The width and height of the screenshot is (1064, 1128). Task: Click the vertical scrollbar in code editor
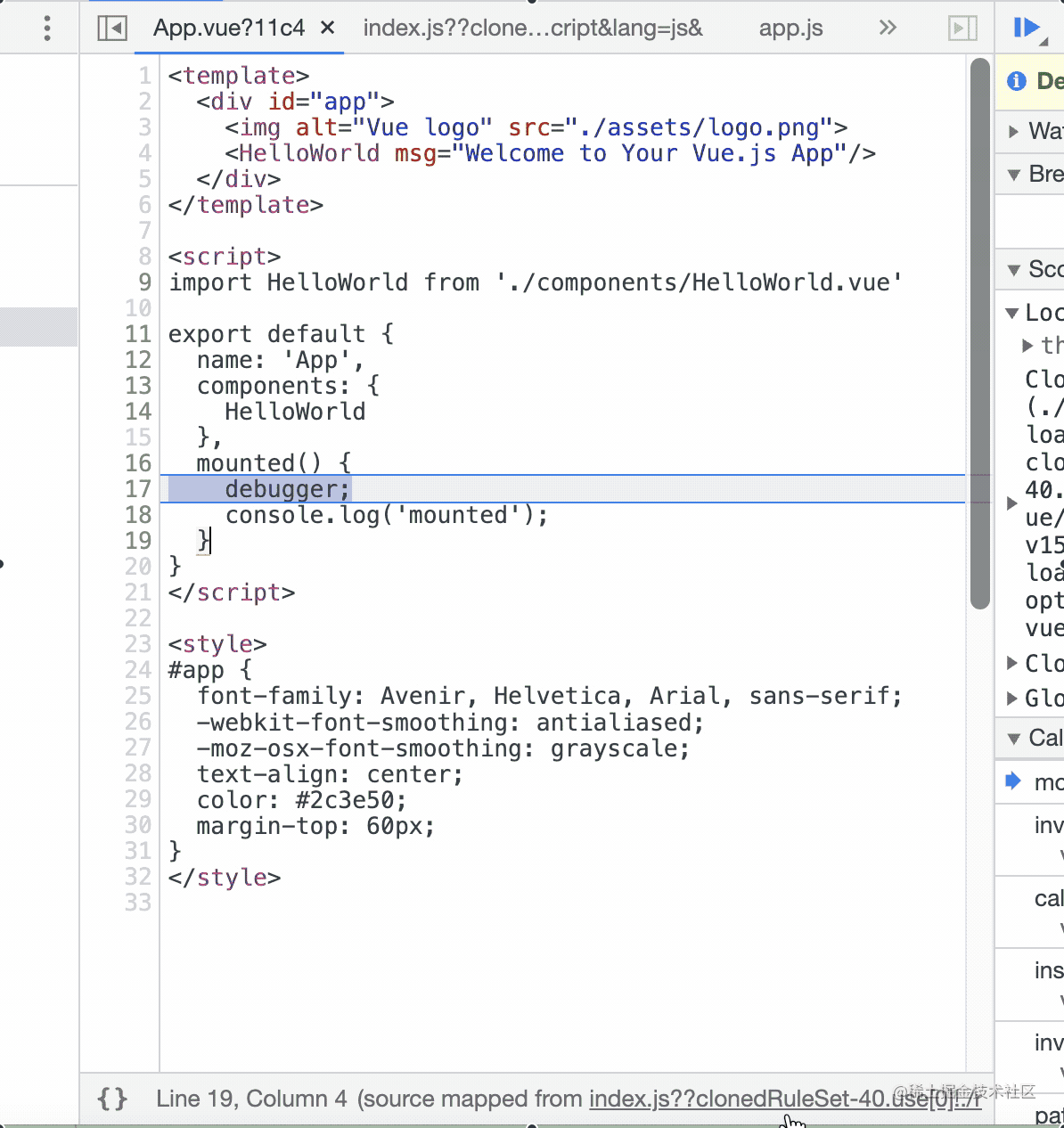[980, 334]
